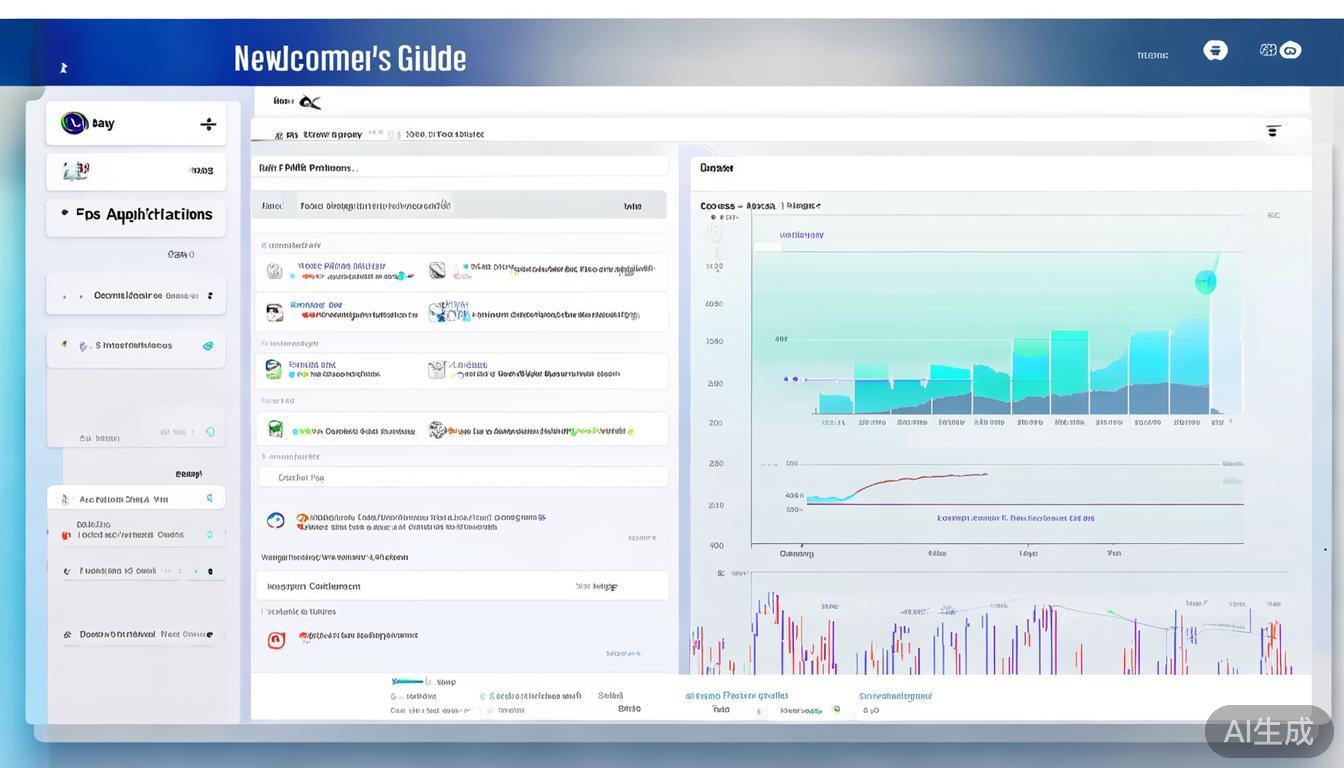Click the cloud icon at header far right

pos(1290,51)
